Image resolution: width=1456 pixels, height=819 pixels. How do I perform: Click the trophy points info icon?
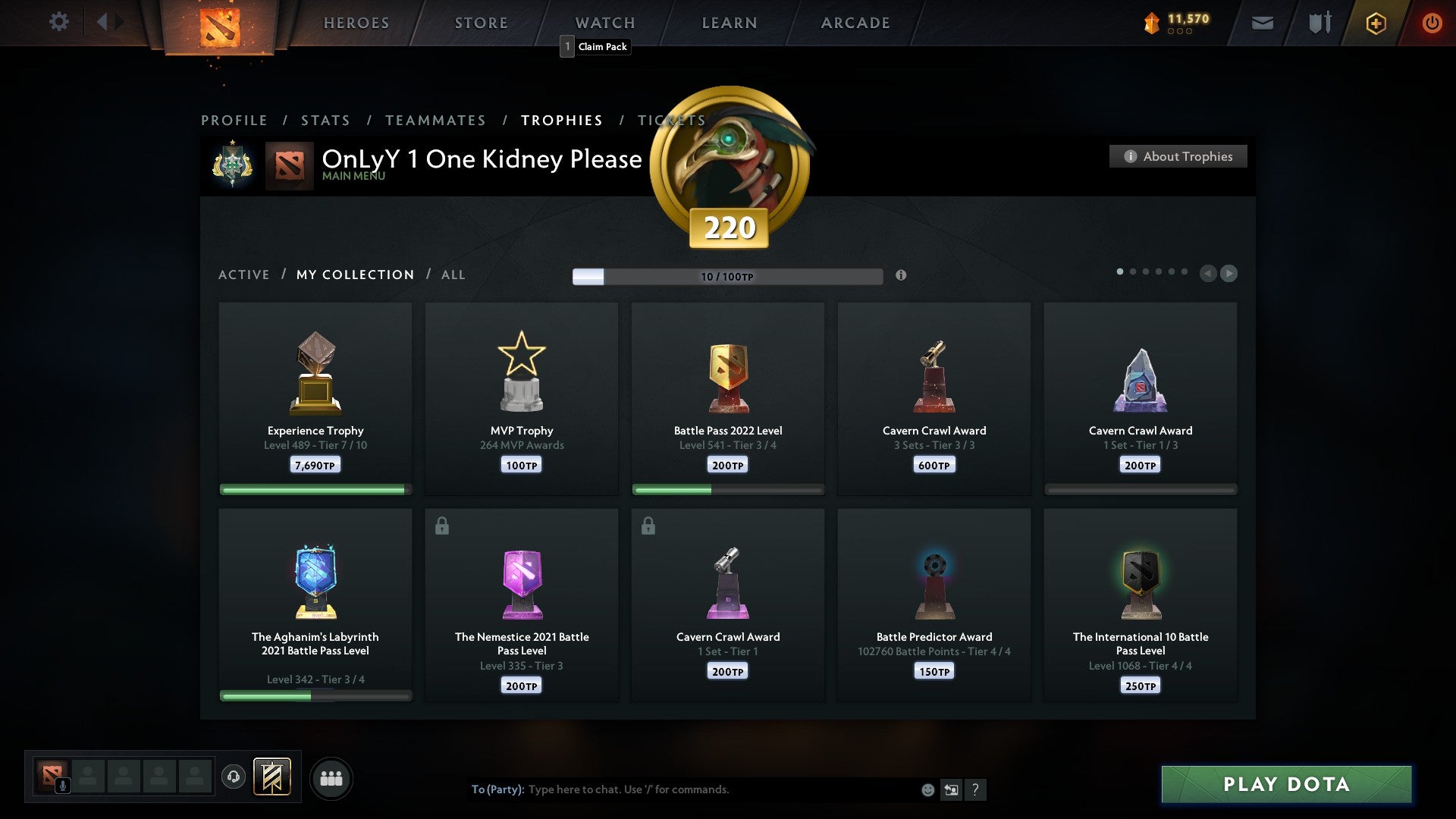[x=901, y=275]
